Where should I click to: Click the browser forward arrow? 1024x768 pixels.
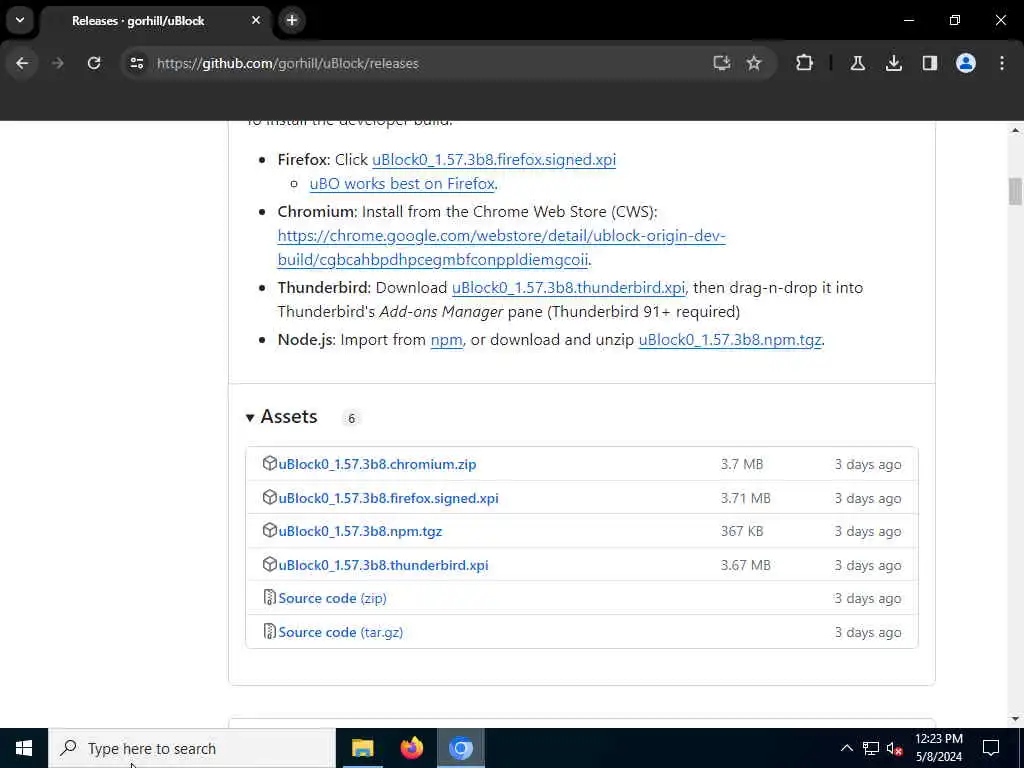point(57,63)
